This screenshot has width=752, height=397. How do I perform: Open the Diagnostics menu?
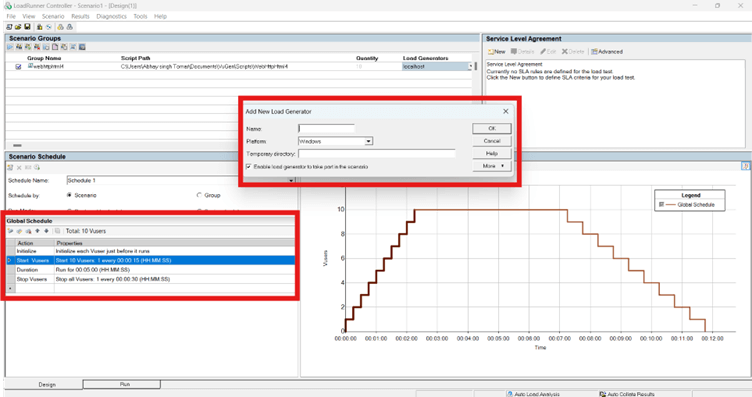point(111,16)
